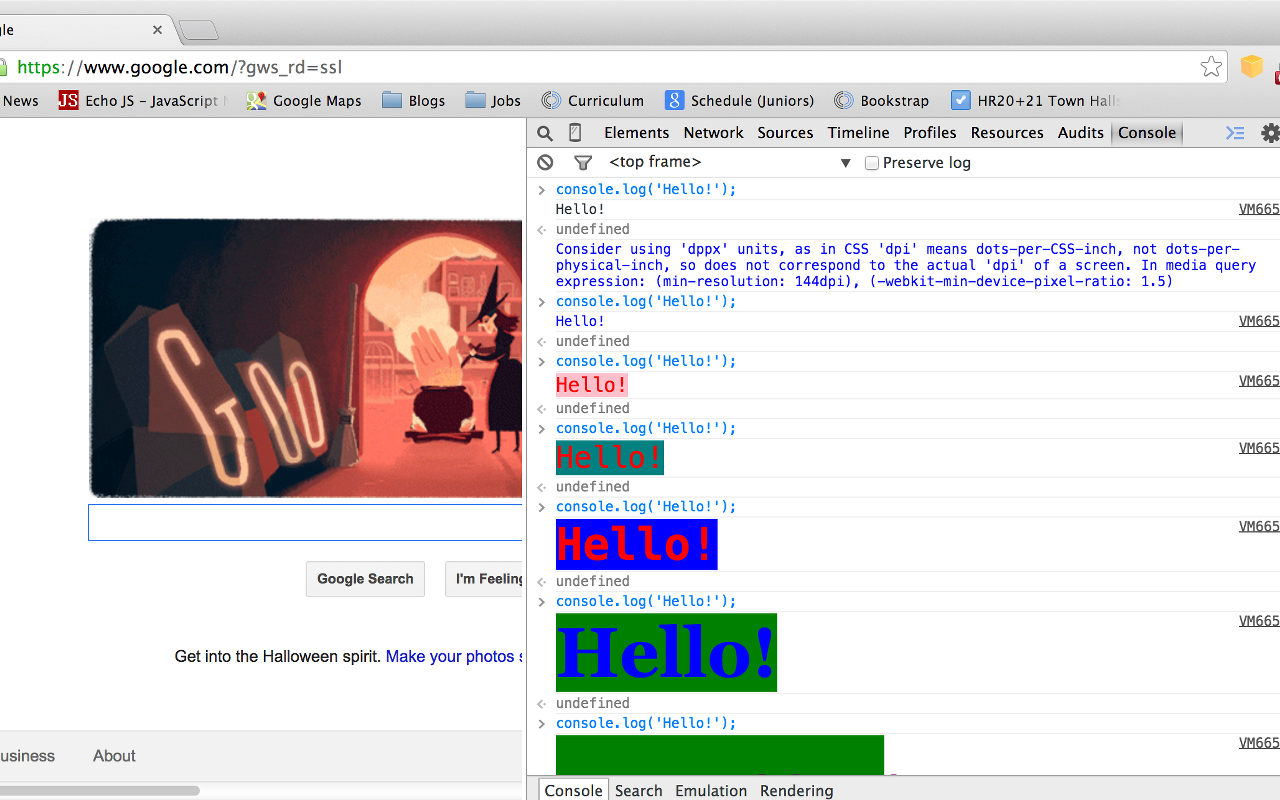Toggle the device mode phone icon
The height and width of the screenshot is (800, 1280).
click(x=575, y=132)
